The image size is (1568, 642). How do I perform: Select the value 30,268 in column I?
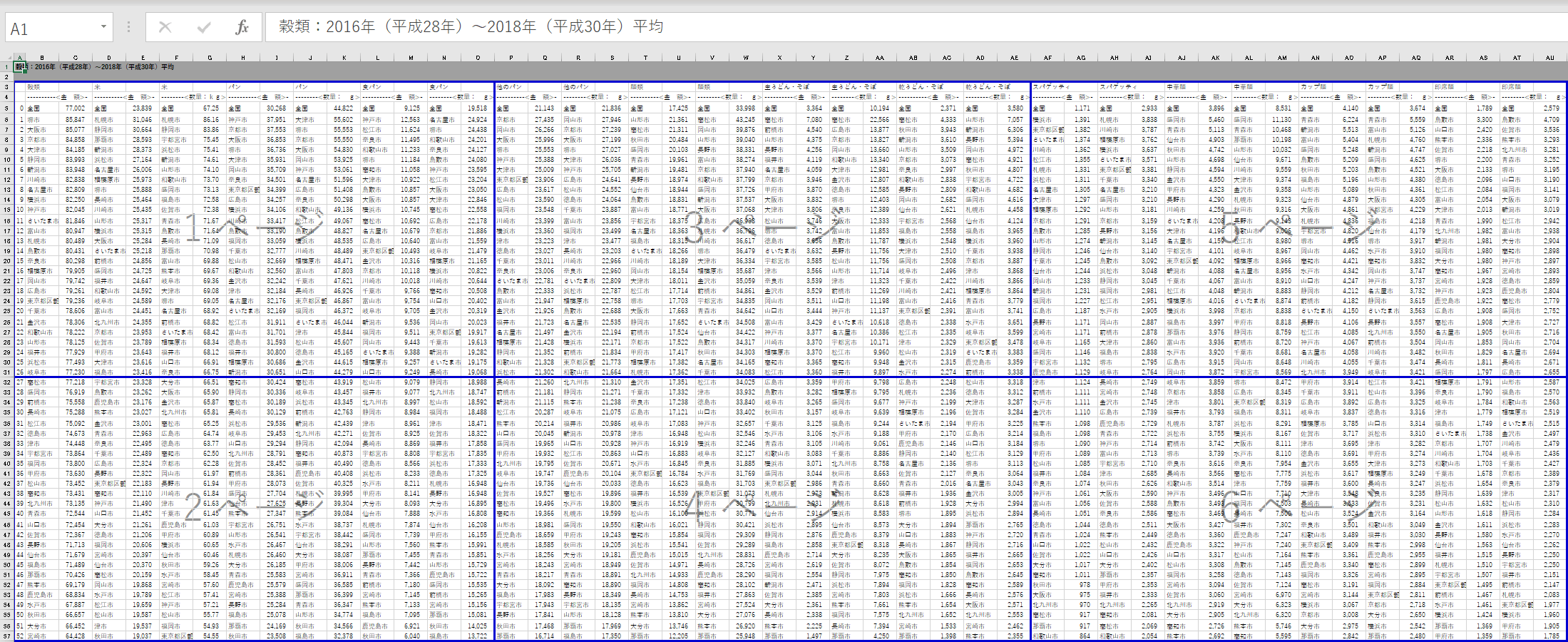coord(277,108)
